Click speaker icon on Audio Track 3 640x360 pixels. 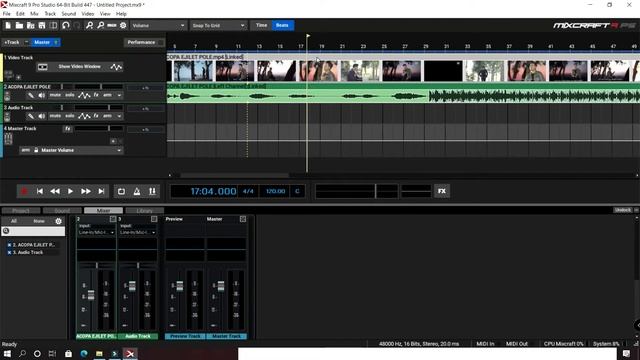coord(42,116)
